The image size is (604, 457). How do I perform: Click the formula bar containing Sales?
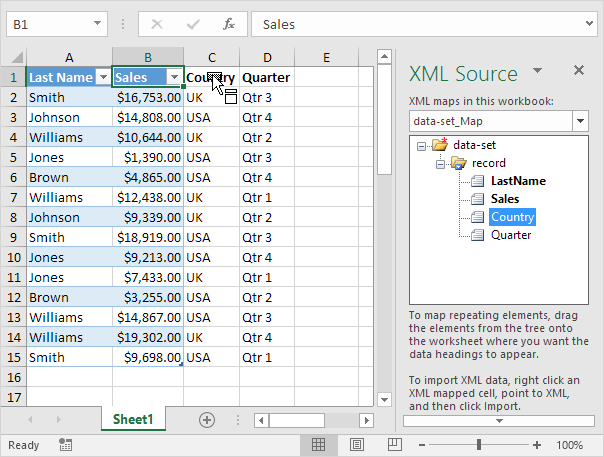click(420, 23)
